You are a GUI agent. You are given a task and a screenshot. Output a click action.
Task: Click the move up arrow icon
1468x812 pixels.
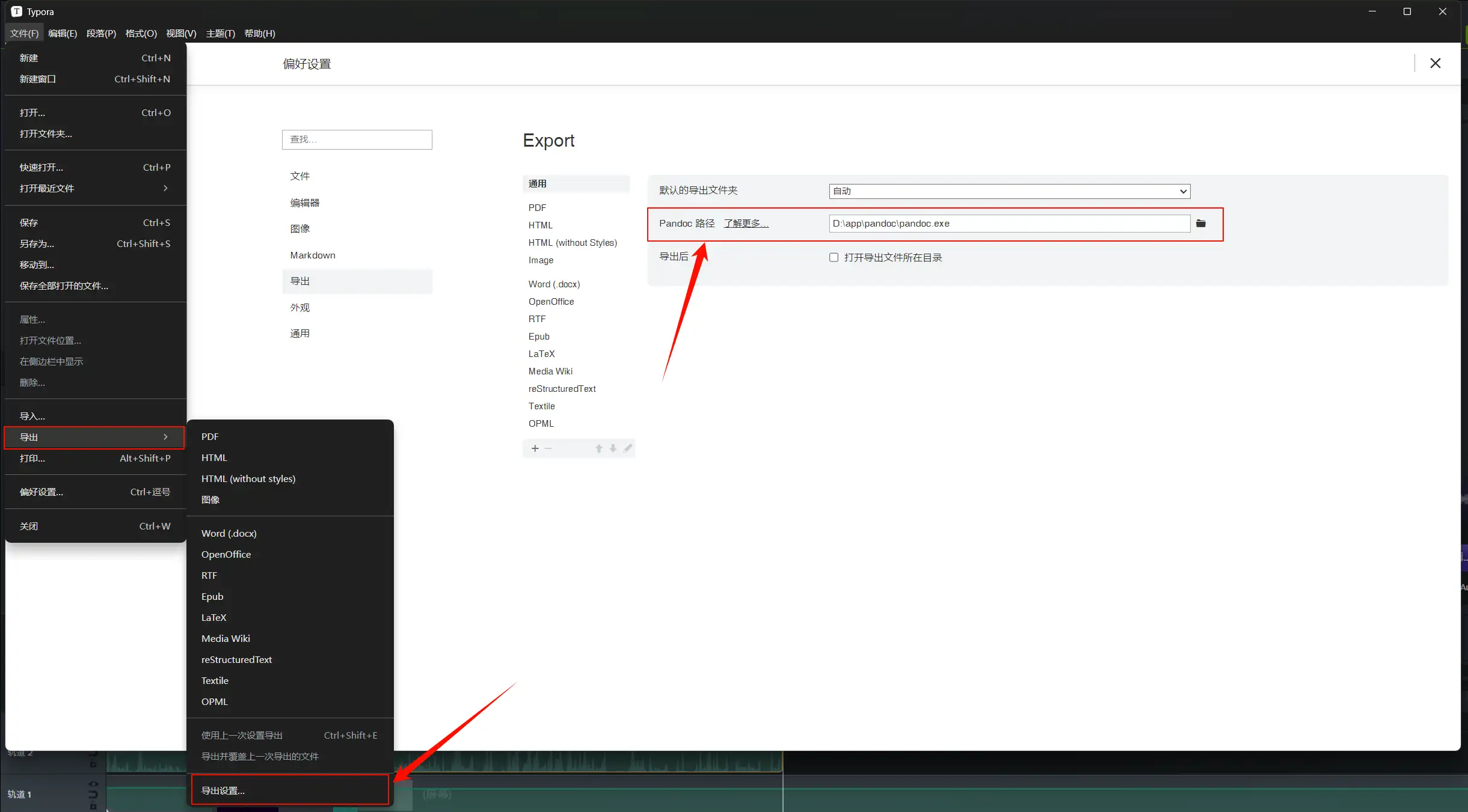pos(599,448)
